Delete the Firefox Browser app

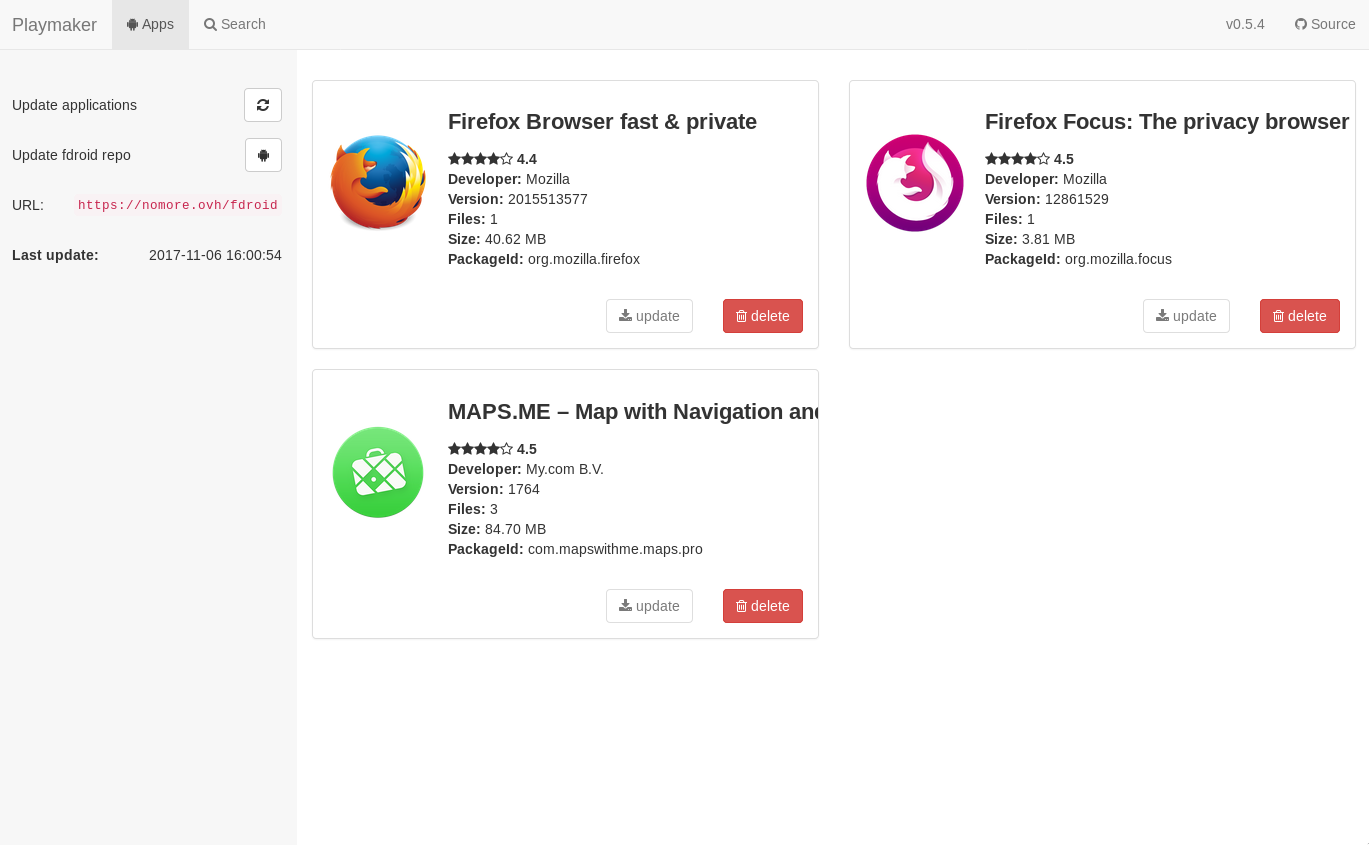(x=762, y=316)
